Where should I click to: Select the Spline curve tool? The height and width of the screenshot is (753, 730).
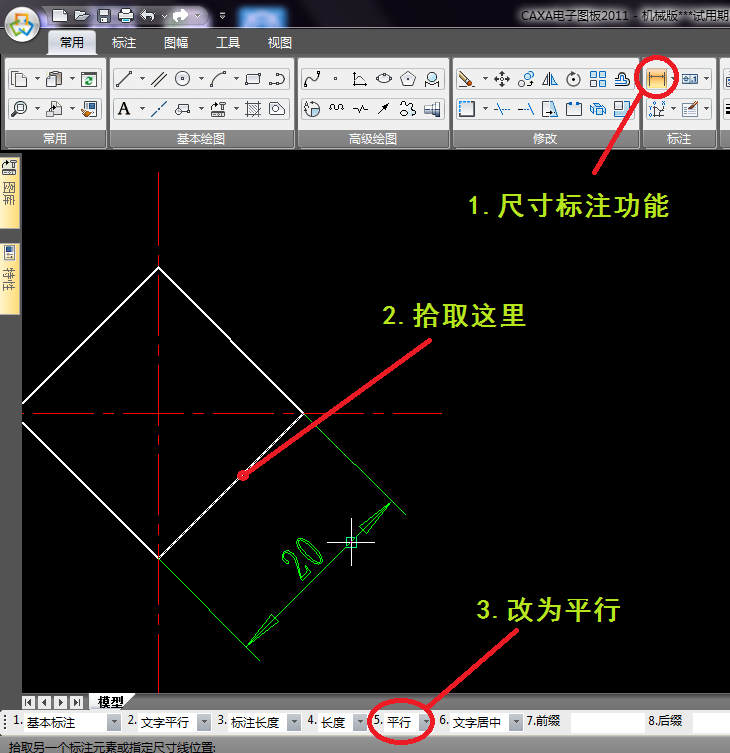[x=312, y=79]
